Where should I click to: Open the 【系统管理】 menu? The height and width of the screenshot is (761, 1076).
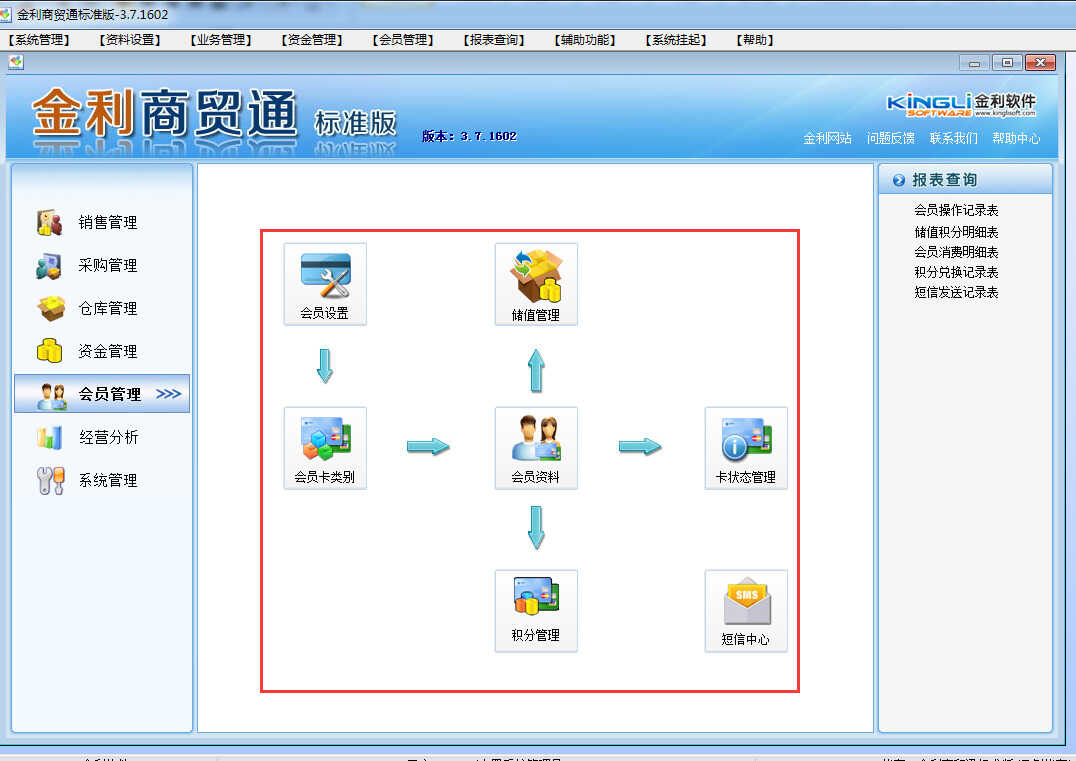[39, 40]
